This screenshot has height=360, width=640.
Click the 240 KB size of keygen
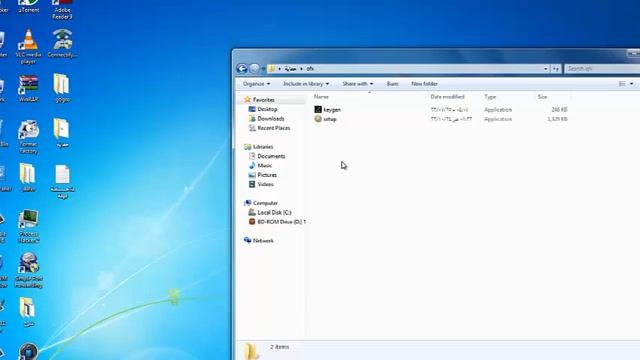click(559, 110)
